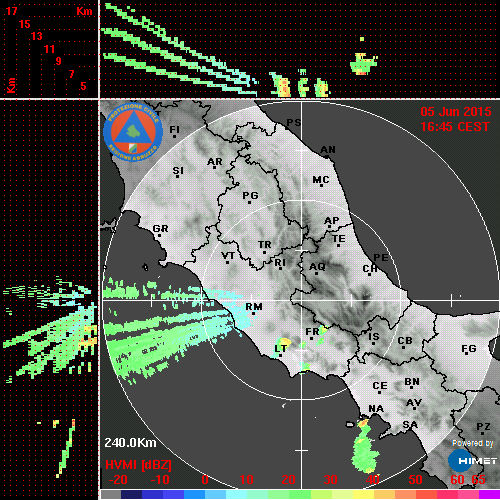
Task: Click the 'VT' city label
Action: click(228, 256)
